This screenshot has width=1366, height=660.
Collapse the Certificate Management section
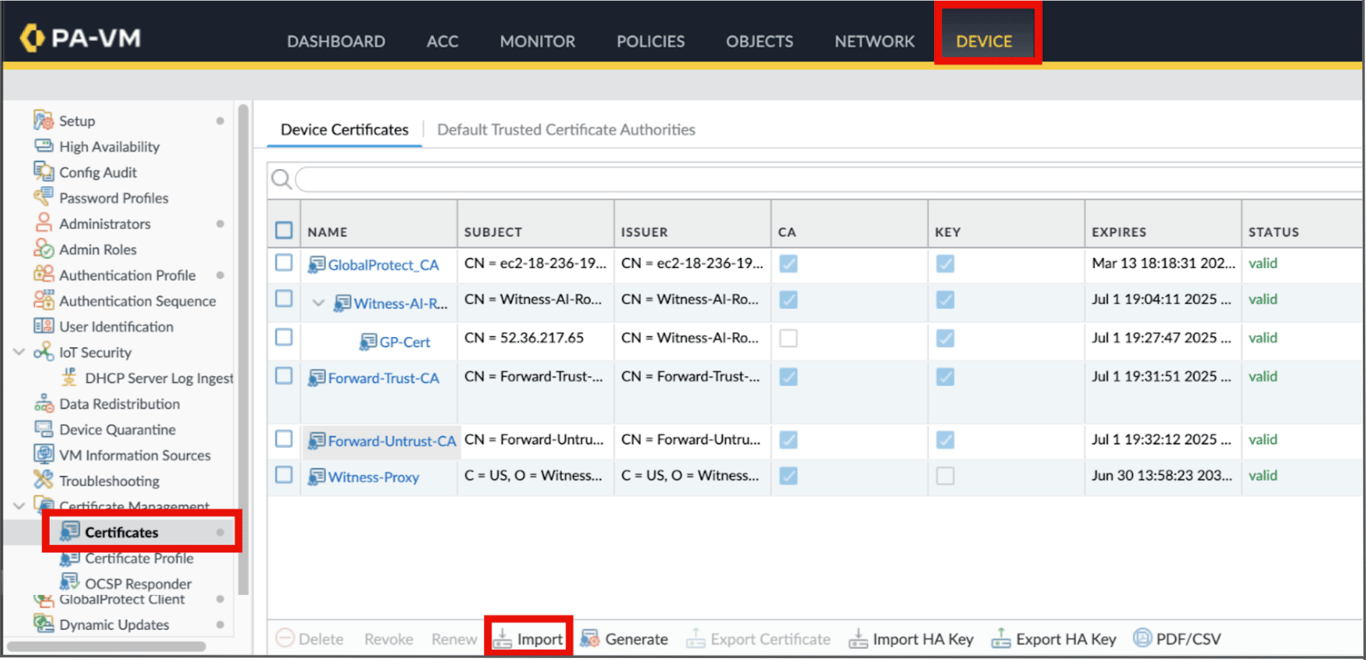click(19, 507)
